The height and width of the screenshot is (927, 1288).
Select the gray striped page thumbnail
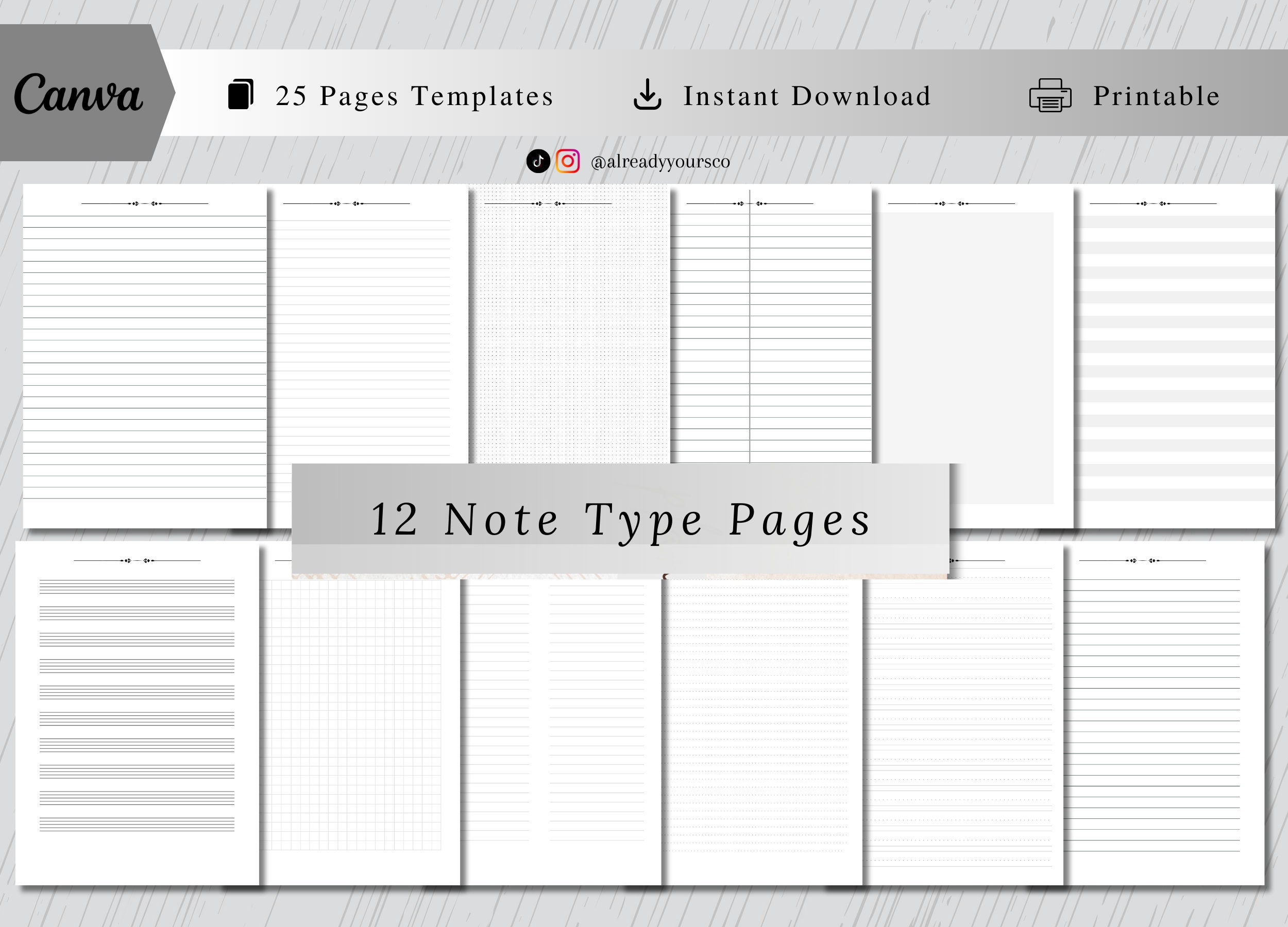pos(1175,356)
